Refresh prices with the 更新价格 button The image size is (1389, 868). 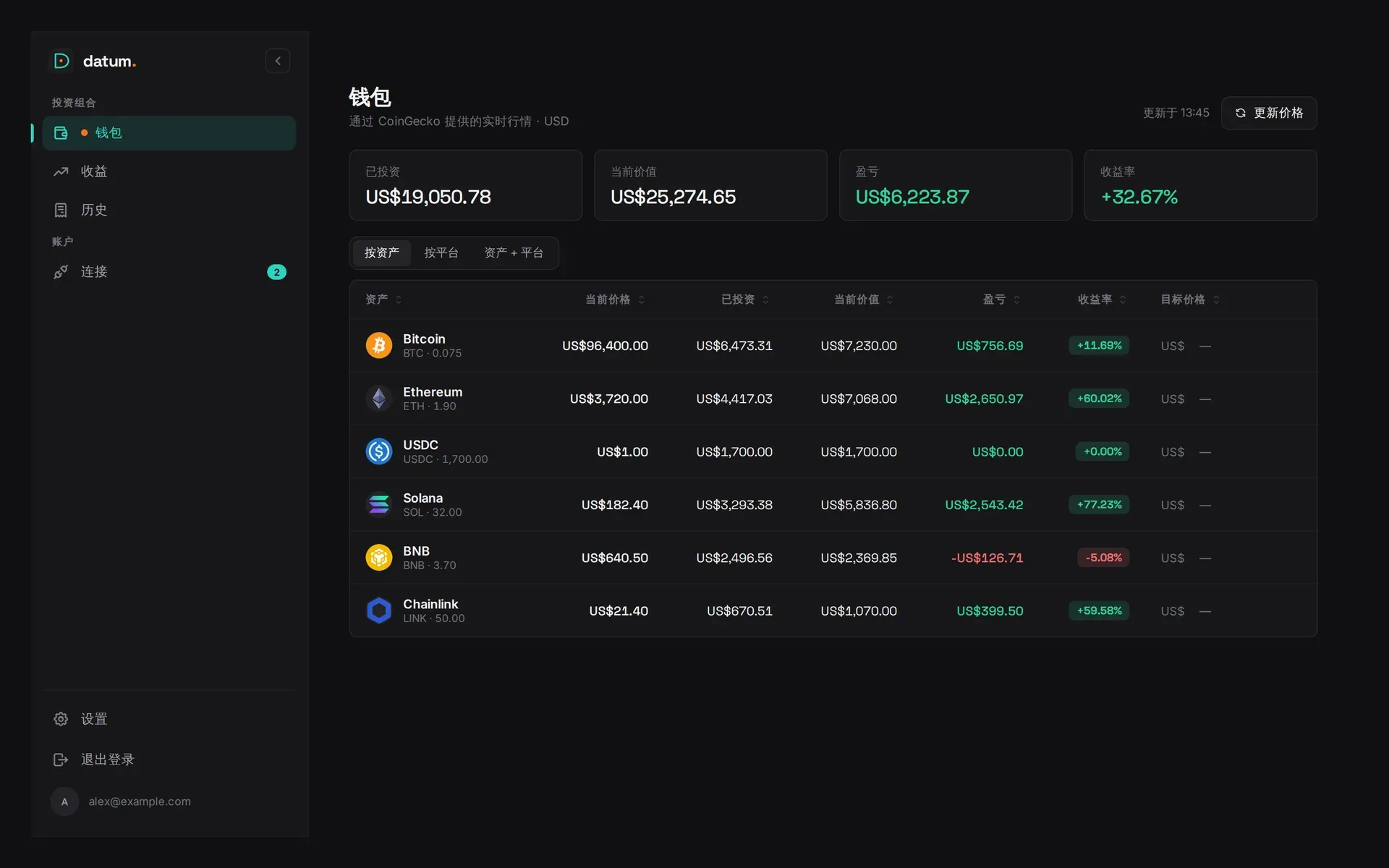(x=1269, y=113)
